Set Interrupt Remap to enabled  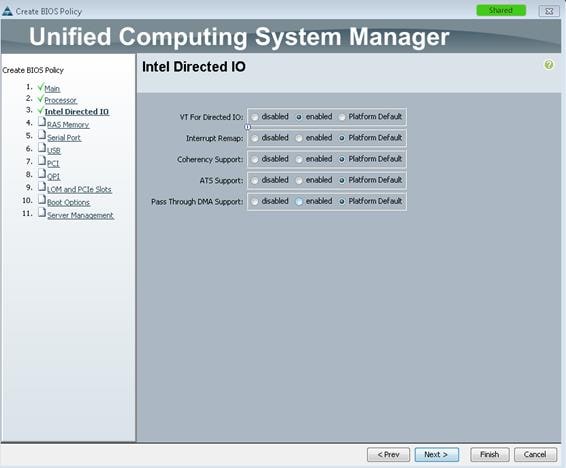point(299,138)
